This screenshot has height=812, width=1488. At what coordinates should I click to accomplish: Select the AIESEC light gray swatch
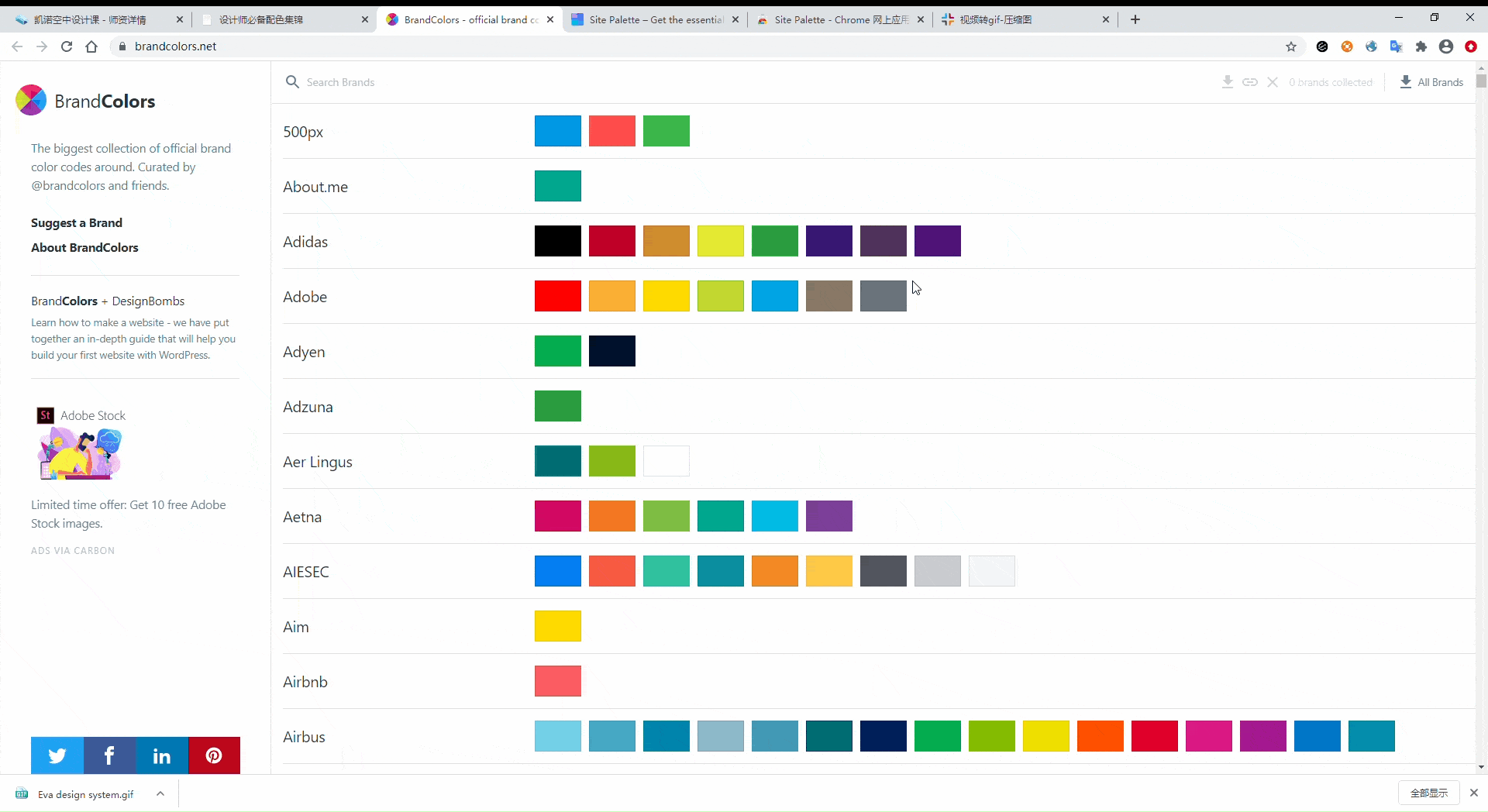[938, 571]
